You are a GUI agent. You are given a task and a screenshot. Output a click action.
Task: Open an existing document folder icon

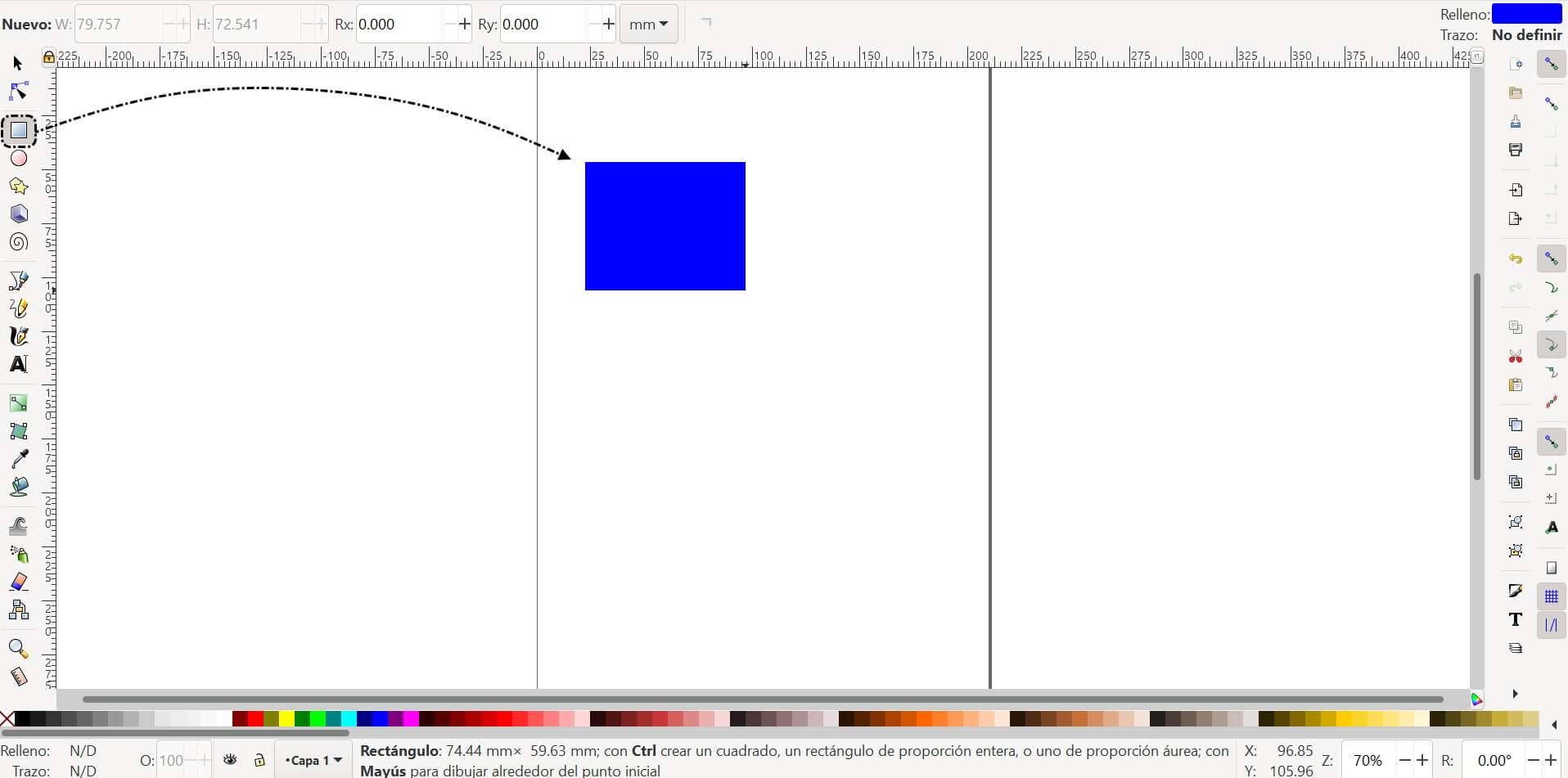pyautogui.click(x=1515, y=92)
